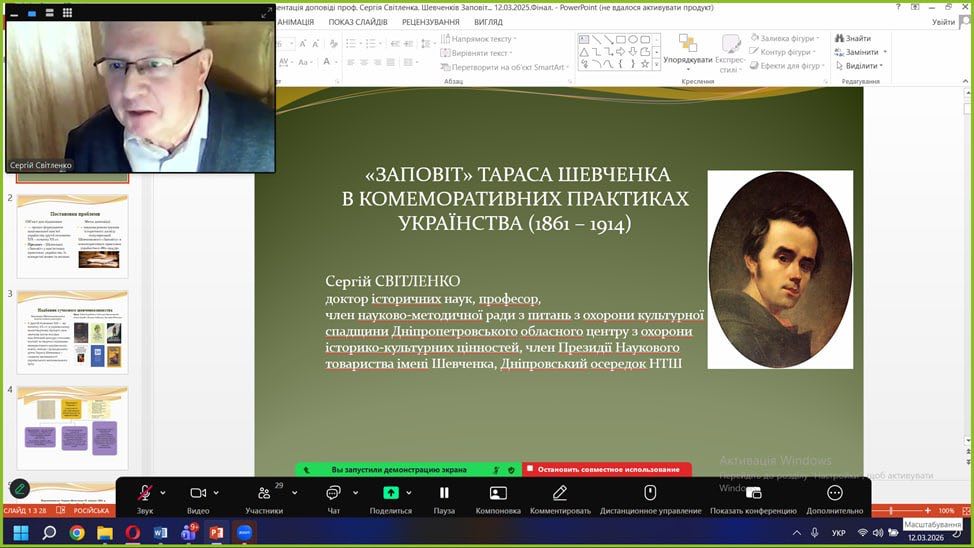Viewport: 974px width, 548px height.
Task: Select slide 3 thumbnail in panel
Action: coord(73,330)
